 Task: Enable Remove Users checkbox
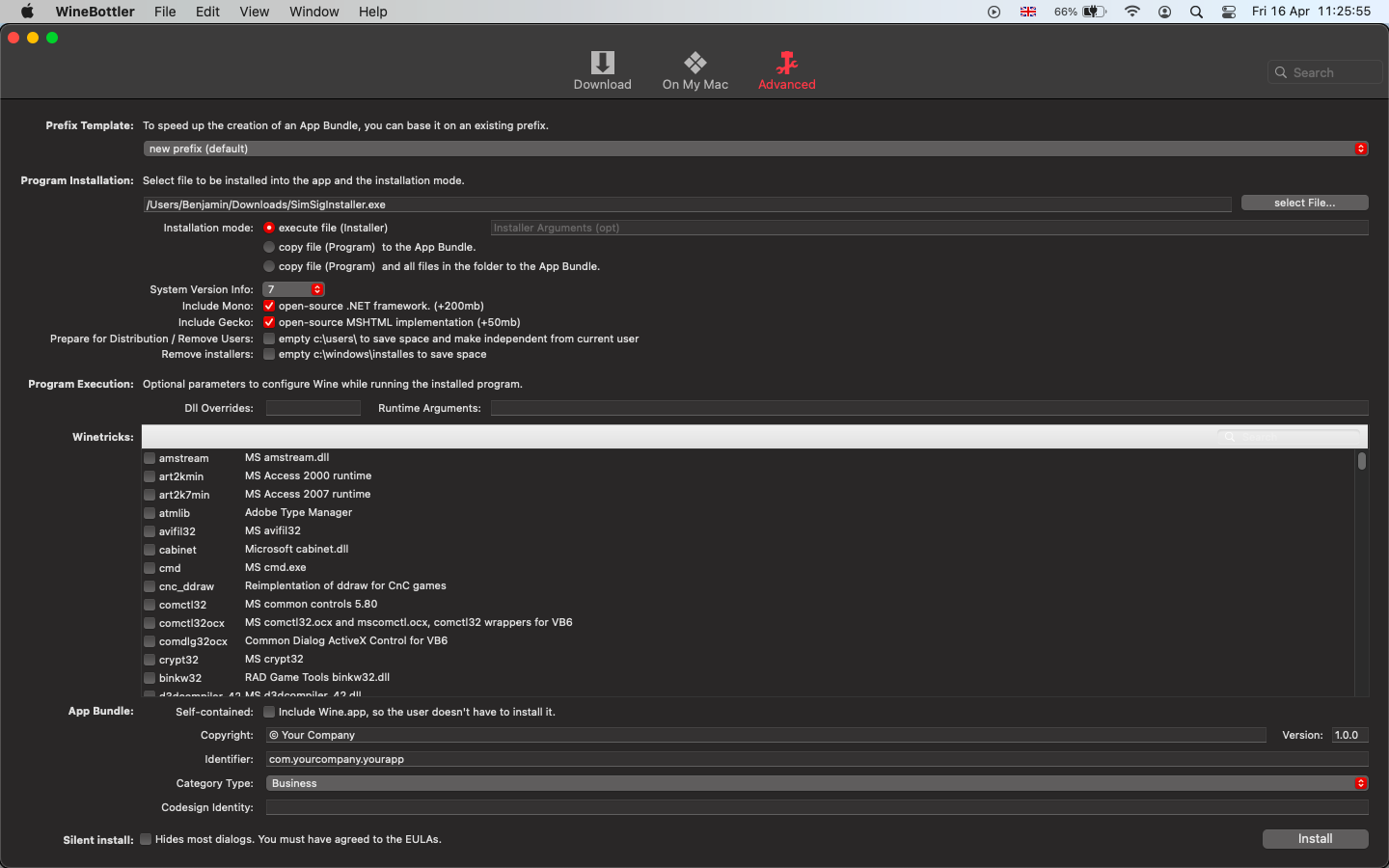269,339
